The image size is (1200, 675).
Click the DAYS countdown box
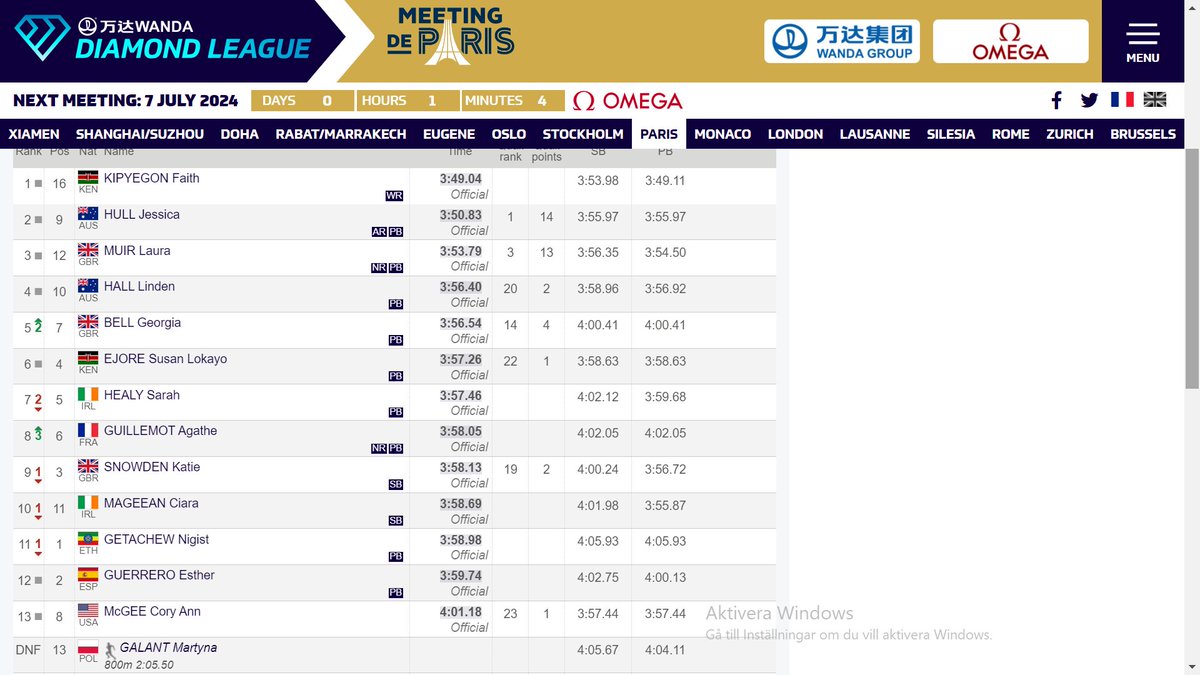pos(303,101)
